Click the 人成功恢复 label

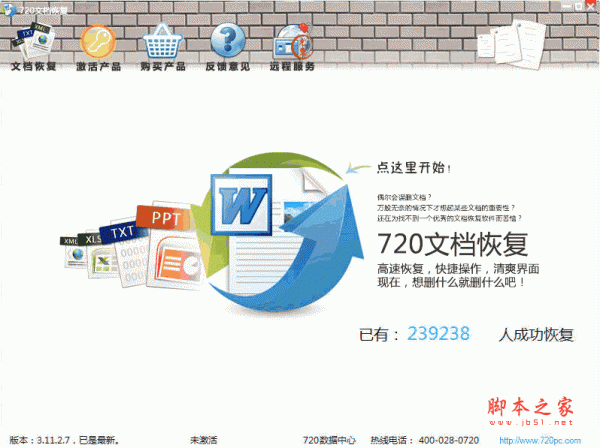click(x=536, y=335)
